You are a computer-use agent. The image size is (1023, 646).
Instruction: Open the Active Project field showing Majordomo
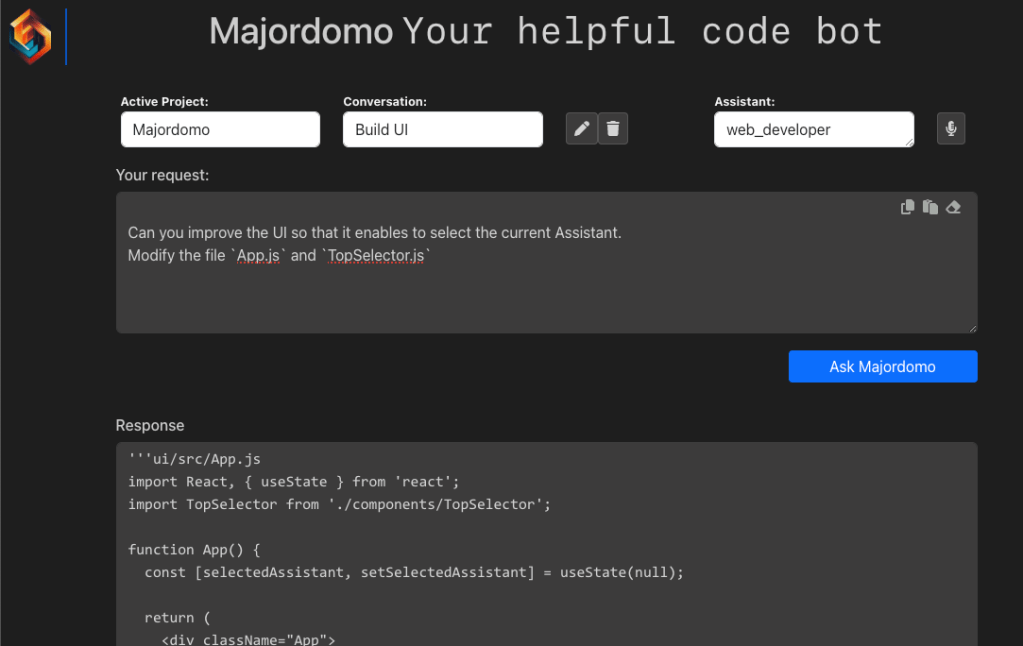(x=220, y=130)
